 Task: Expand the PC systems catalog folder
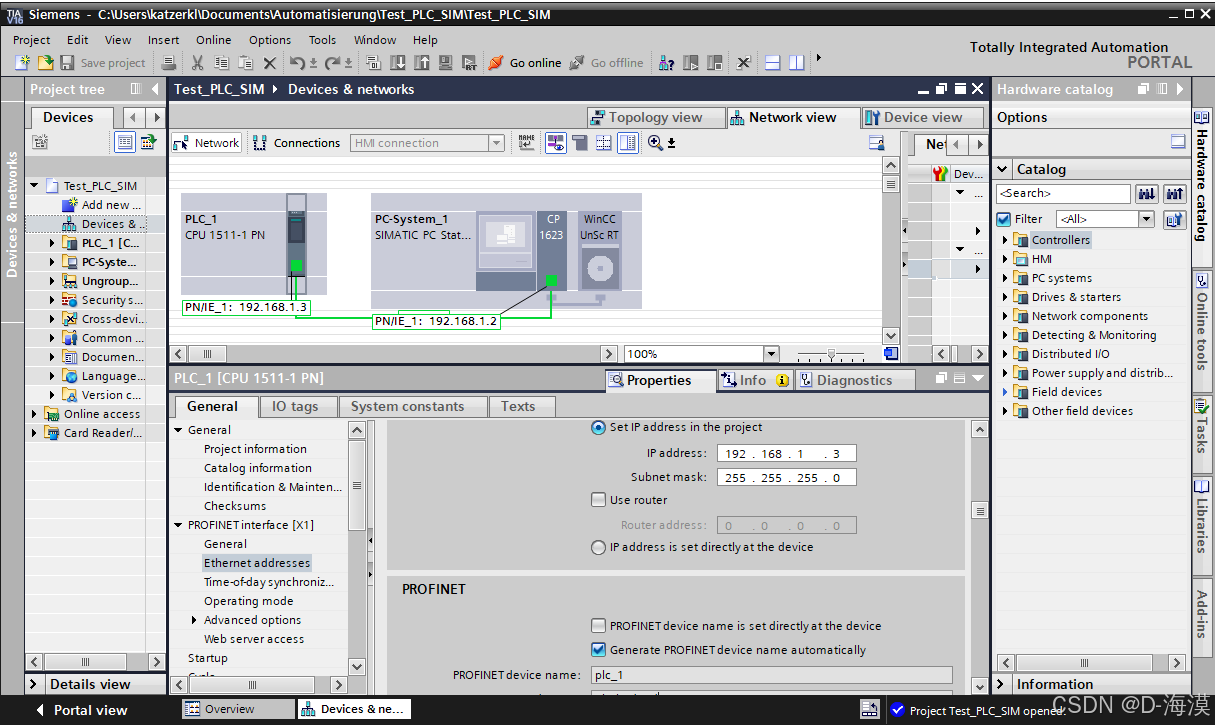[x=1005, y=278]
